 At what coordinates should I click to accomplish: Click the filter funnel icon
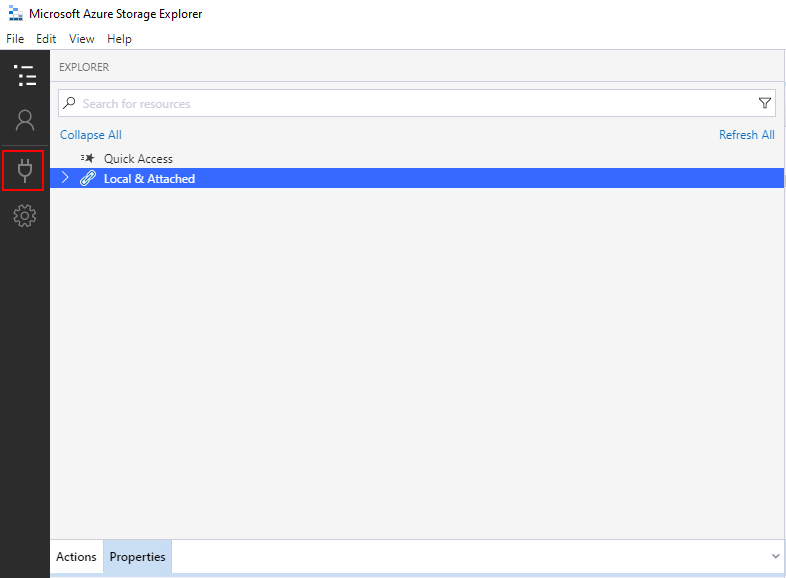[764, 103]
